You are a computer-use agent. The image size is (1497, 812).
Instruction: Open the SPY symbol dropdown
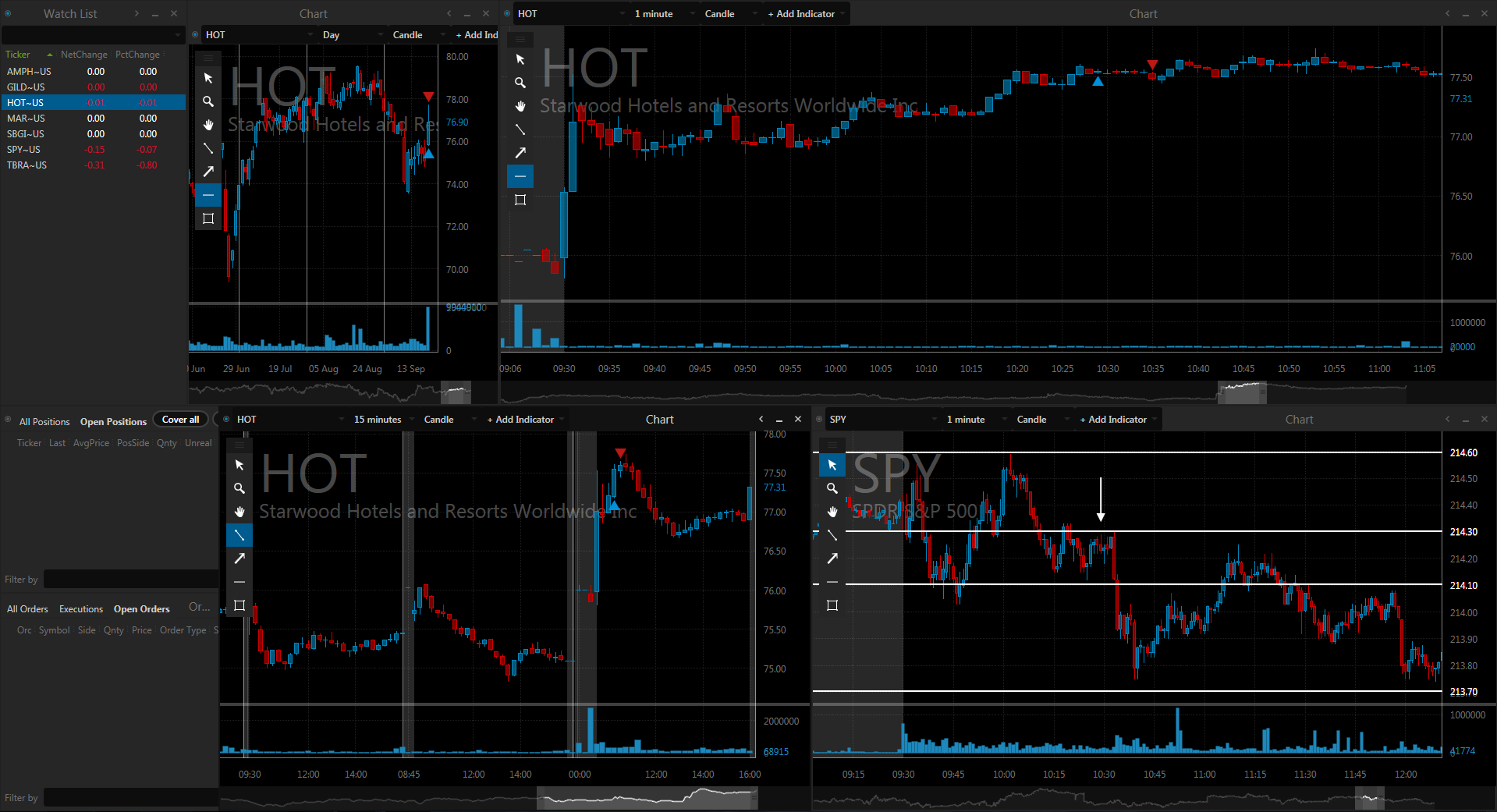(x=883, y=420)
